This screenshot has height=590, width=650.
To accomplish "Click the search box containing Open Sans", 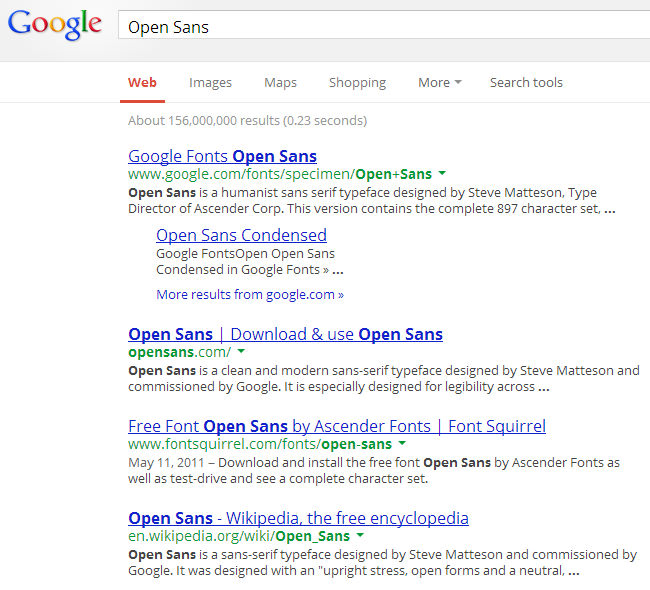I will pos(384,26).
